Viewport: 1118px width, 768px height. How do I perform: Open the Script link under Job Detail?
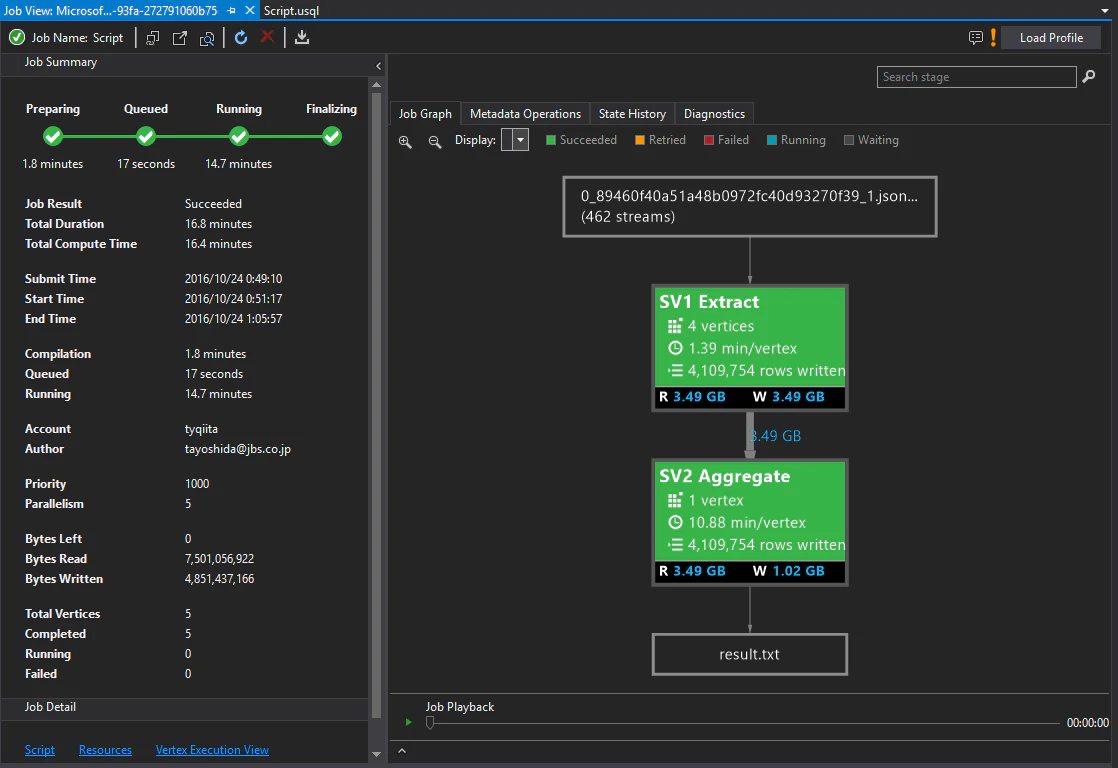click(40, 749)
